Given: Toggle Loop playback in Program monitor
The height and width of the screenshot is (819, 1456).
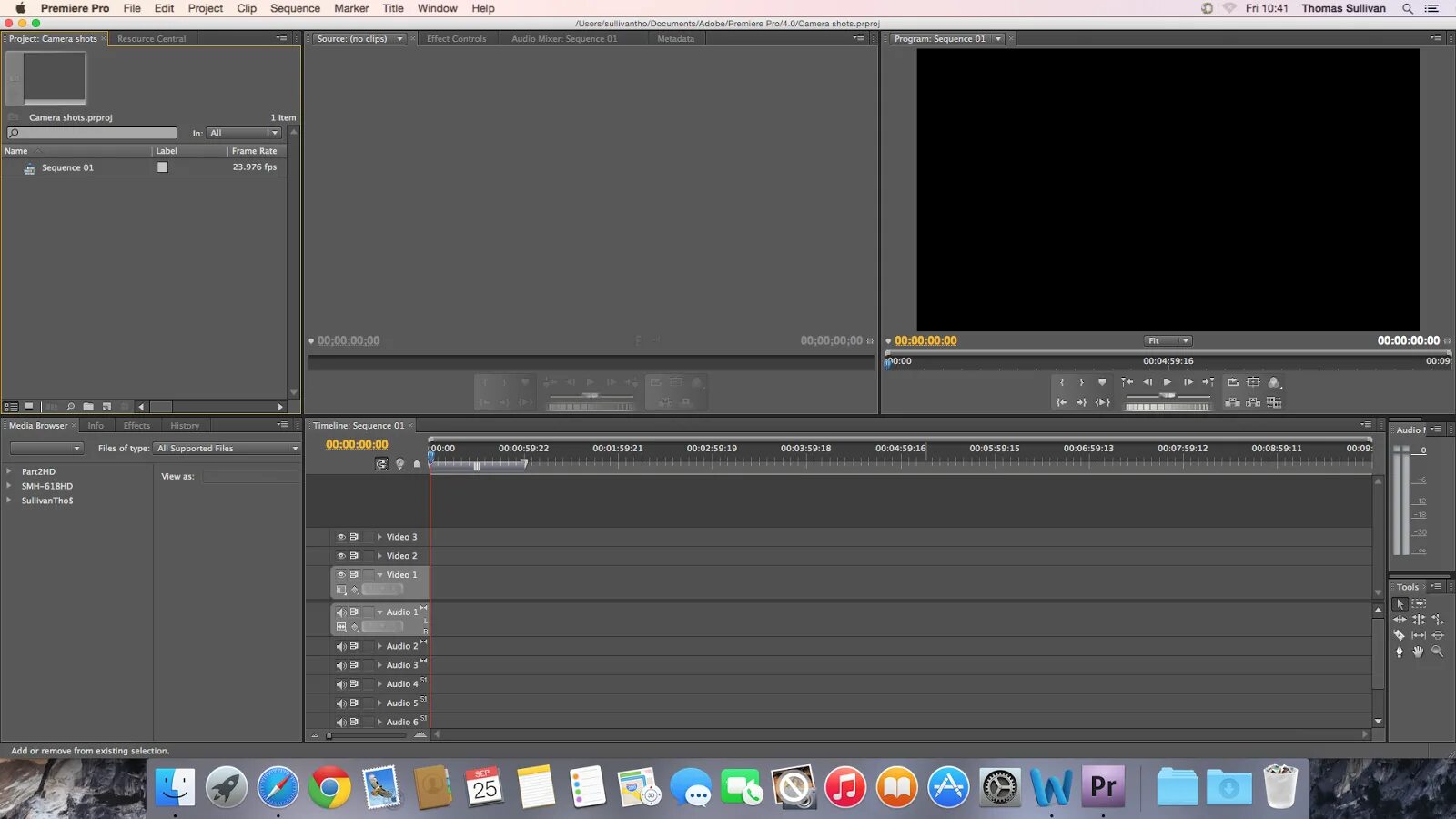Looking at the screenshot, I should 1233,382.
